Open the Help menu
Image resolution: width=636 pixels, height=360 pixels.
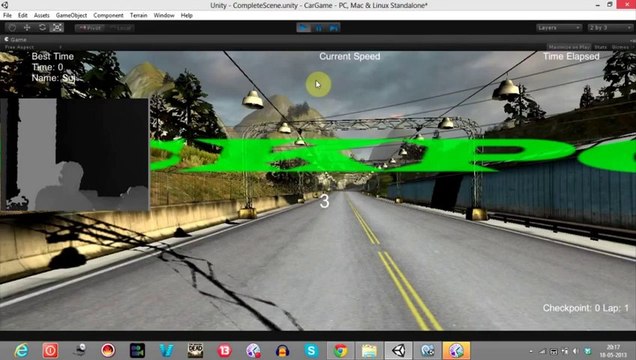tap(187, 15)
